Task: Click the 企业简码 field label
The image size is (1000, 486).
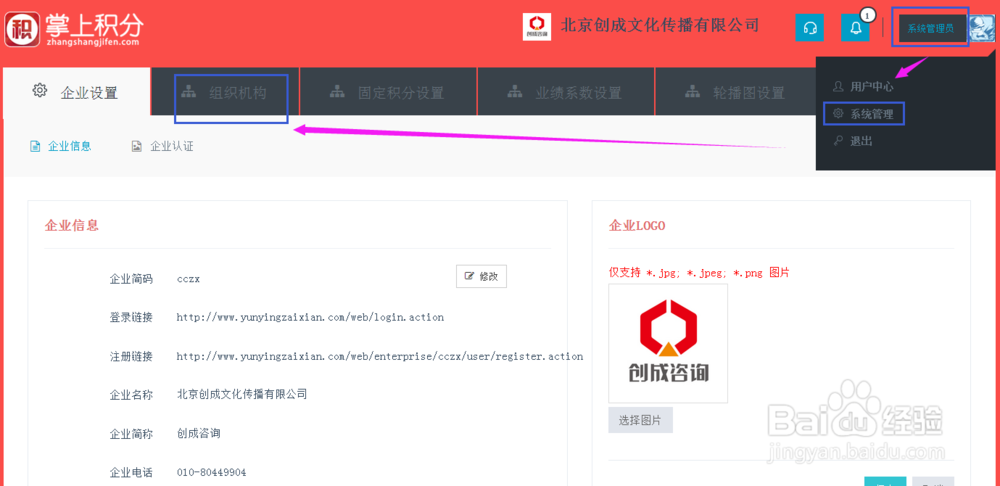Action: point(131,279)
